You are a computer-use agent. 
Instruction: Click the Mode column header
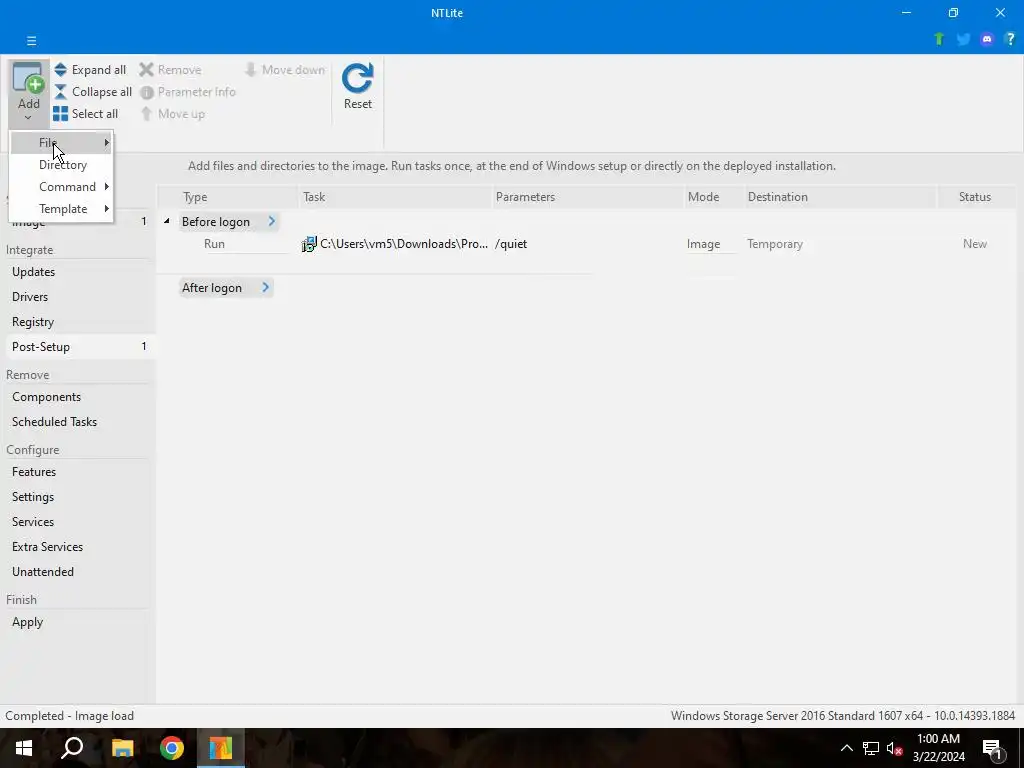coord(714,197)
